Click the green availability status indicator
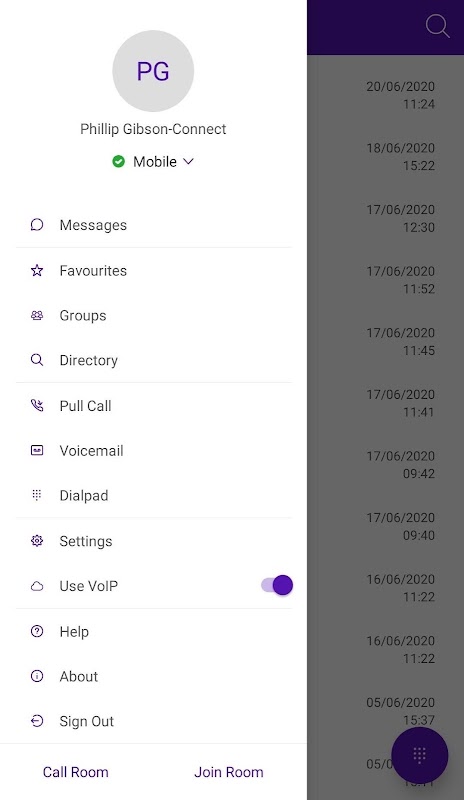 coord(118,162)
